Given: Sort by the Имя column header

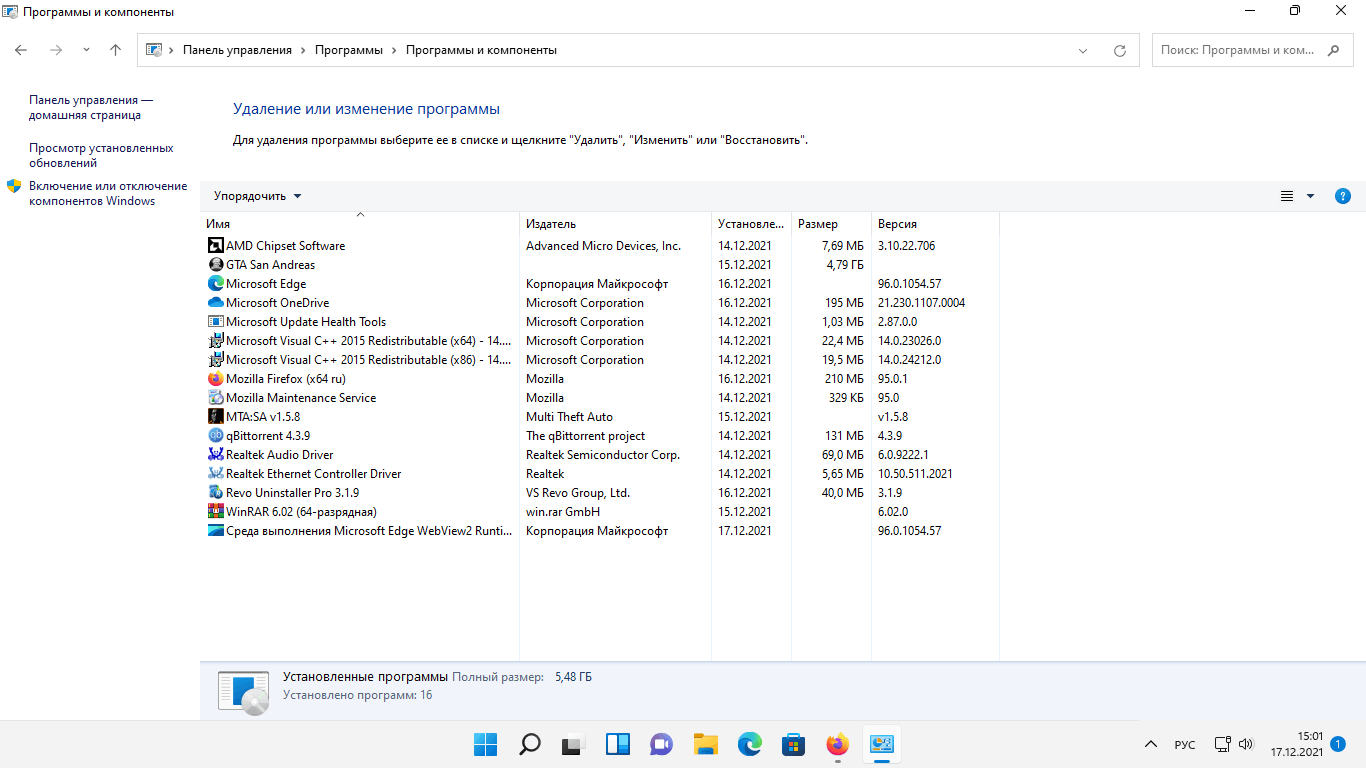Looking at the screenshot, I should pyautogui.click(x=360, y=224).
